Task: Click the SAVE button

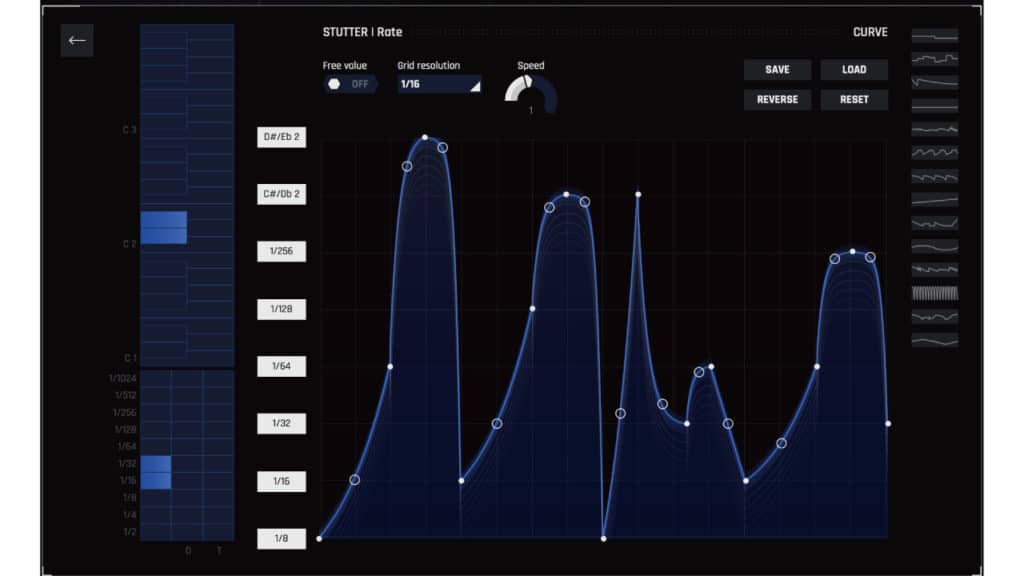Action: pos(776,69)
